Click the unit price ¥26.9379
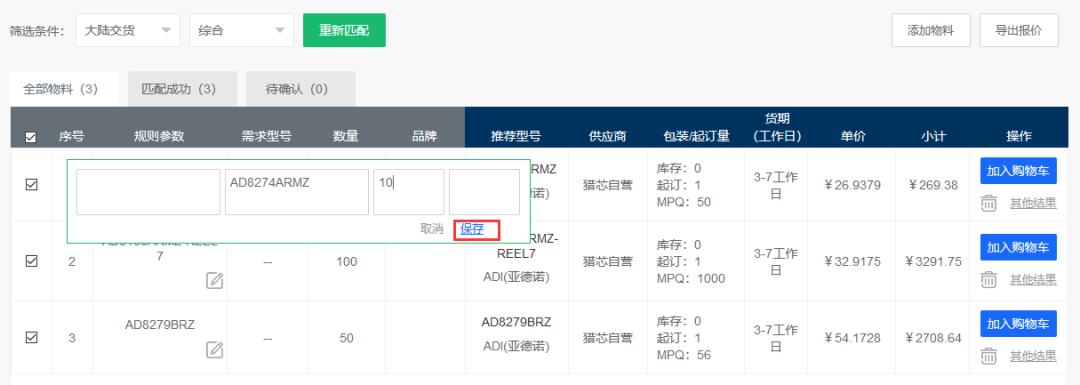This screenshot has height=385, width=1080. click(x=852, y=185)
